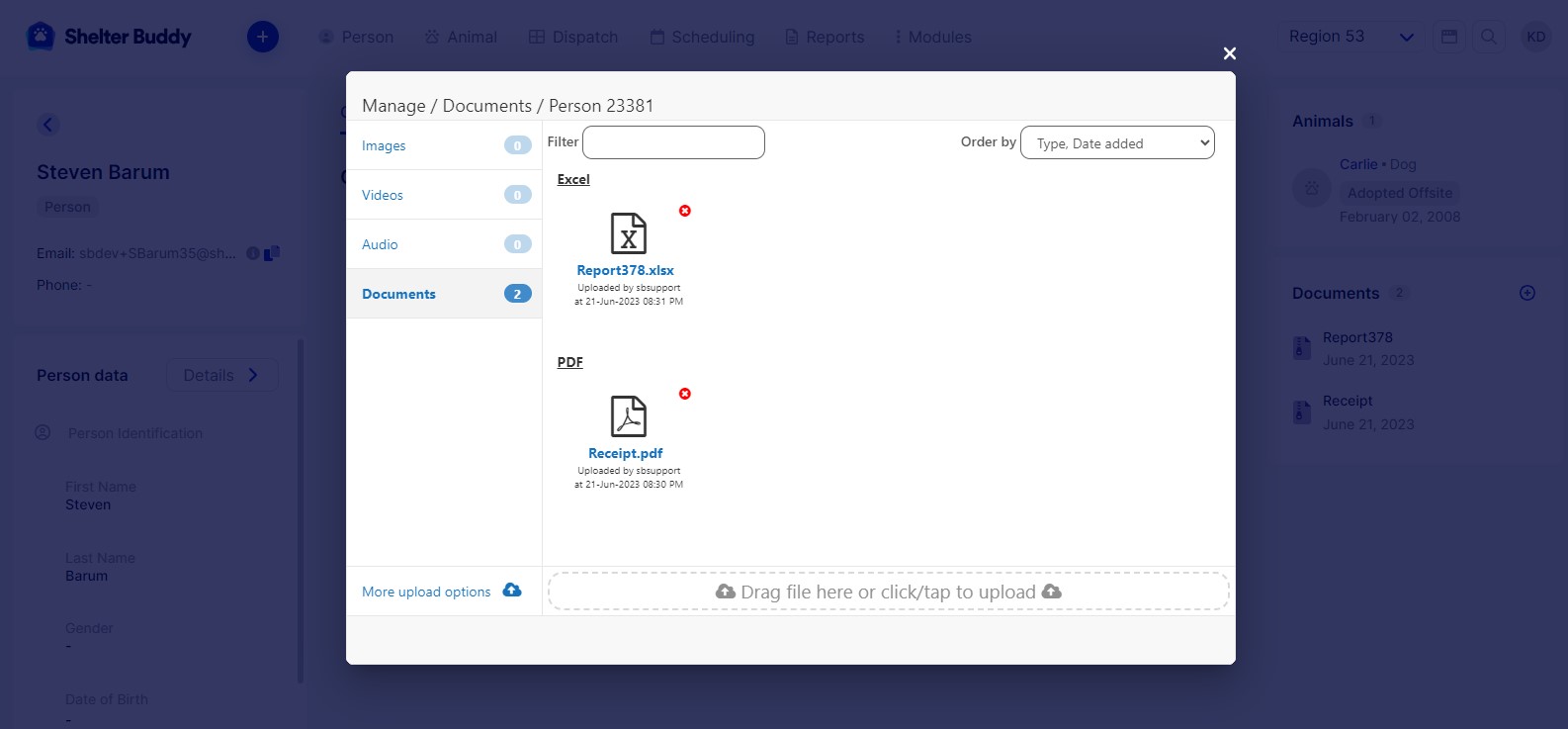Open the Dispatch menu
Viewport: 1568px width, 729px height.
pyautogui.click(x=573, y=37)
